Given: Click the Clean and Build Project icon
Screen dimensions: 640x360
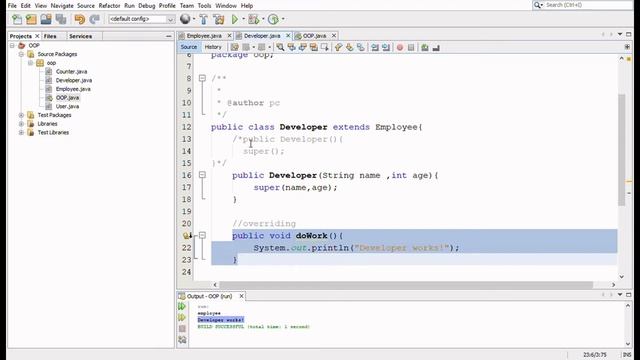Looking at the screenshot, I should (x=219, y=19).
